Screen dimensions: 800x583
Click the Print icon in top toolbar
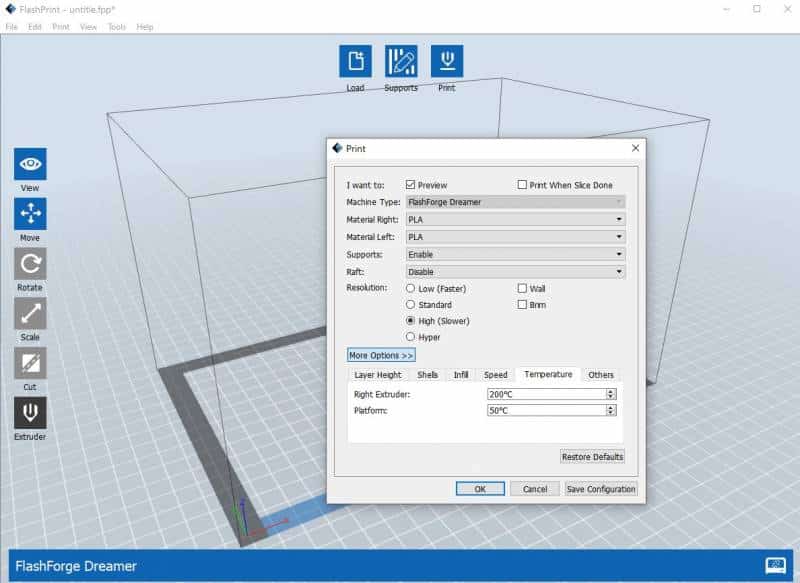click(447, 61)
